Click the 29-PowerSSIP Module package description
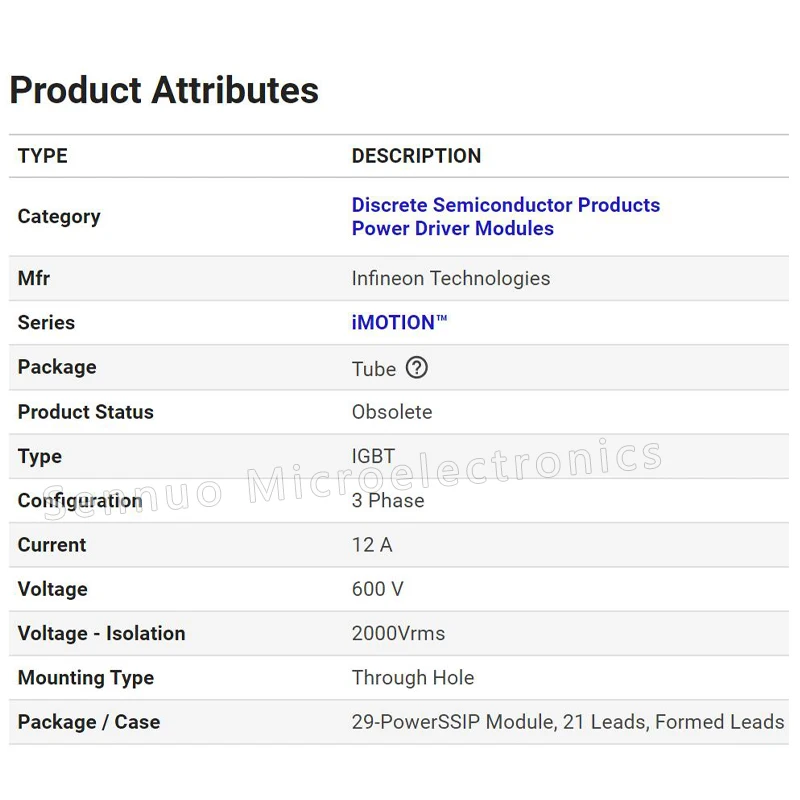This screenshot has height=800, width=800. click(567, 722)
